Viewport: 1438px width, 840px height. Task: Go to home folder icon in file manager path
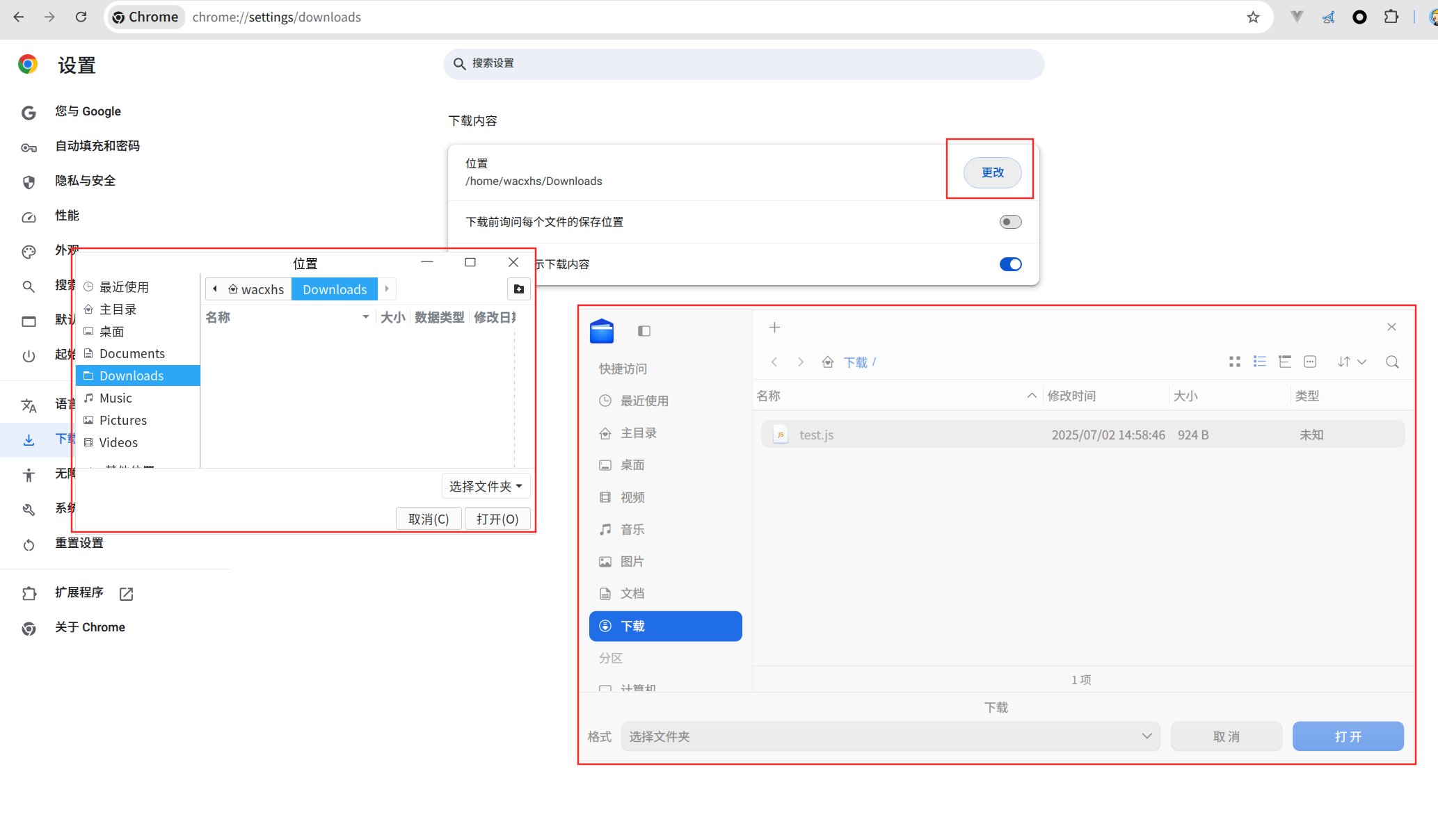pyautogui.click(x=828, y=362)
